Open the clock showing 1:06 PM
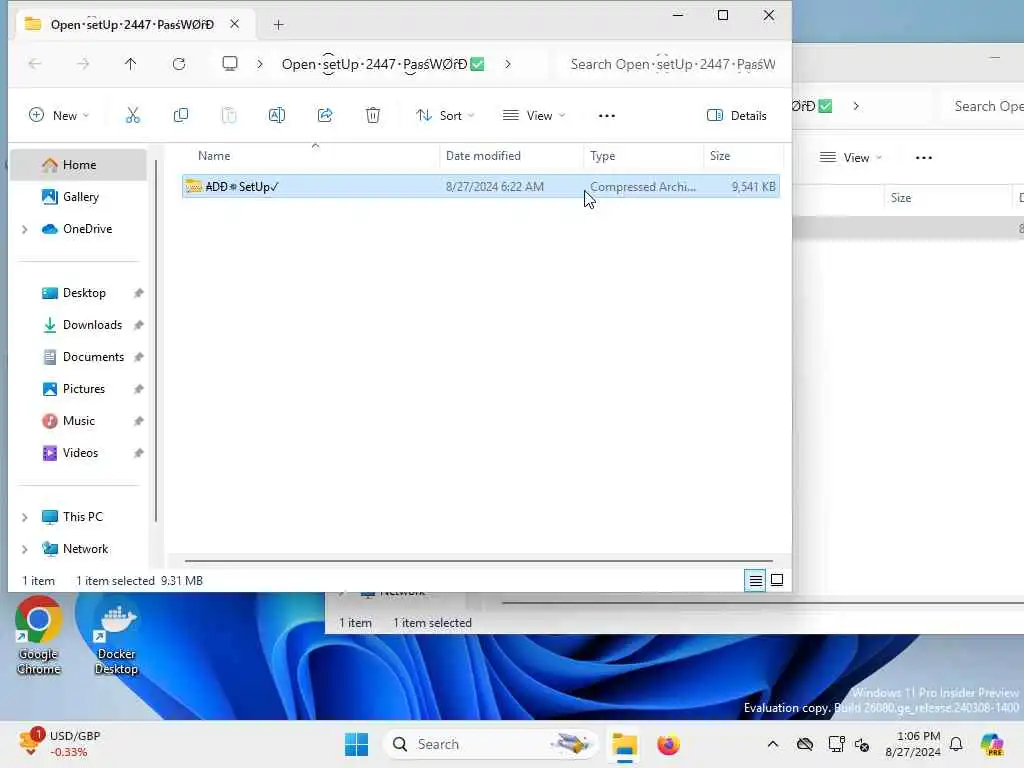This screenshot has width=1024, height=768. (913, 744)
